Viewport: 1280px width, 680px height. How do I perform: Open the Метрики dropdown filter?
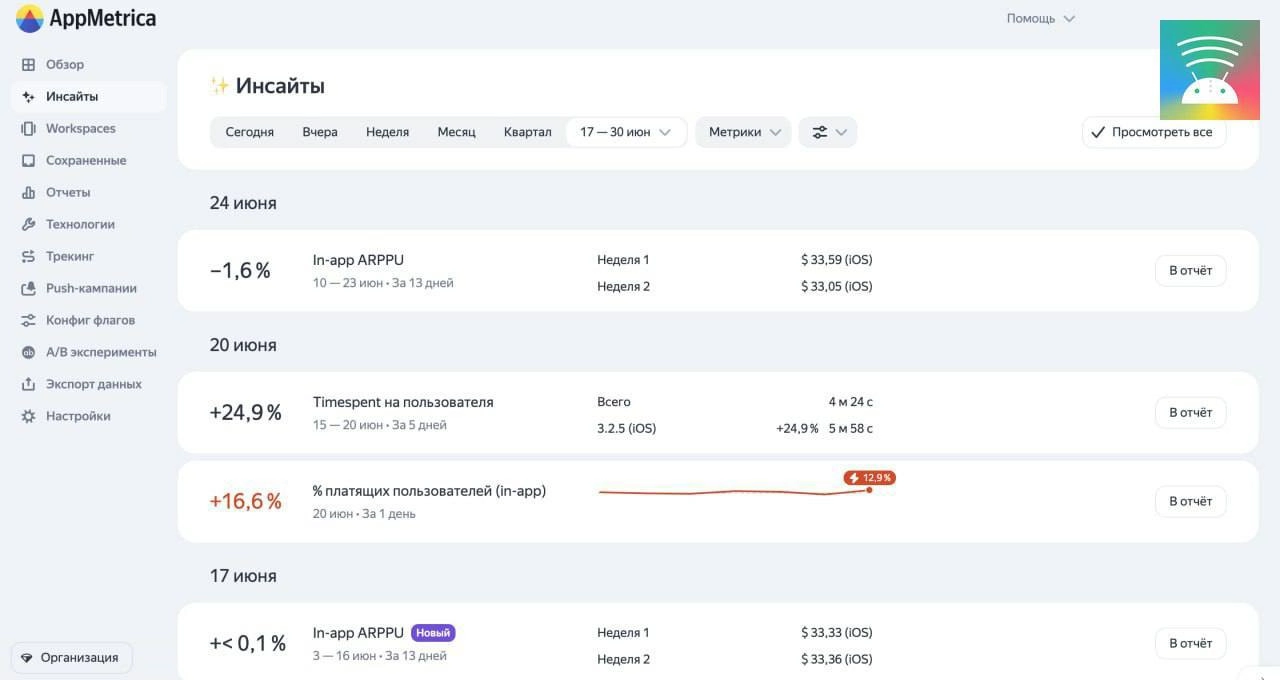pyautogui.click(x=743, y=132)
